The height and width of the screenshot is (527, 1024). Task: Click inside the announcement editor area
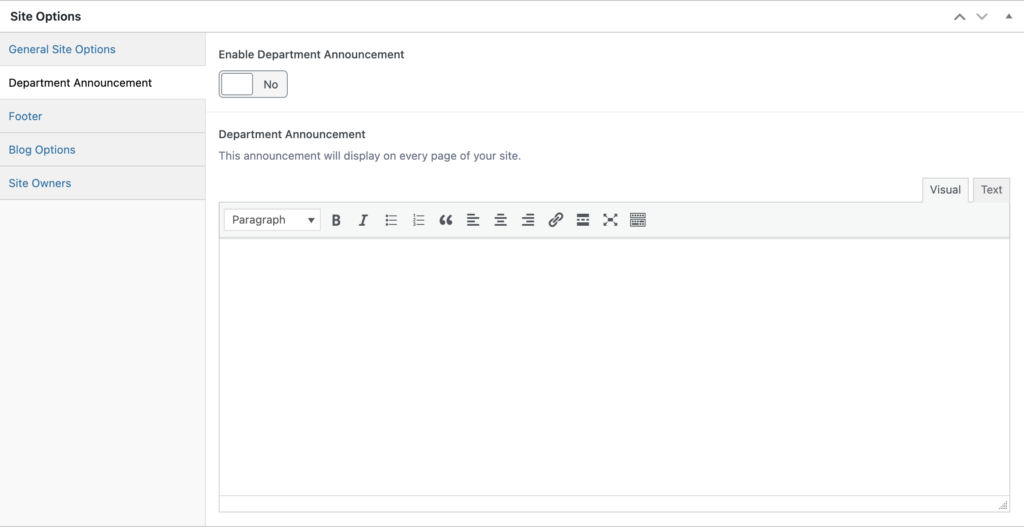point(614,365)
